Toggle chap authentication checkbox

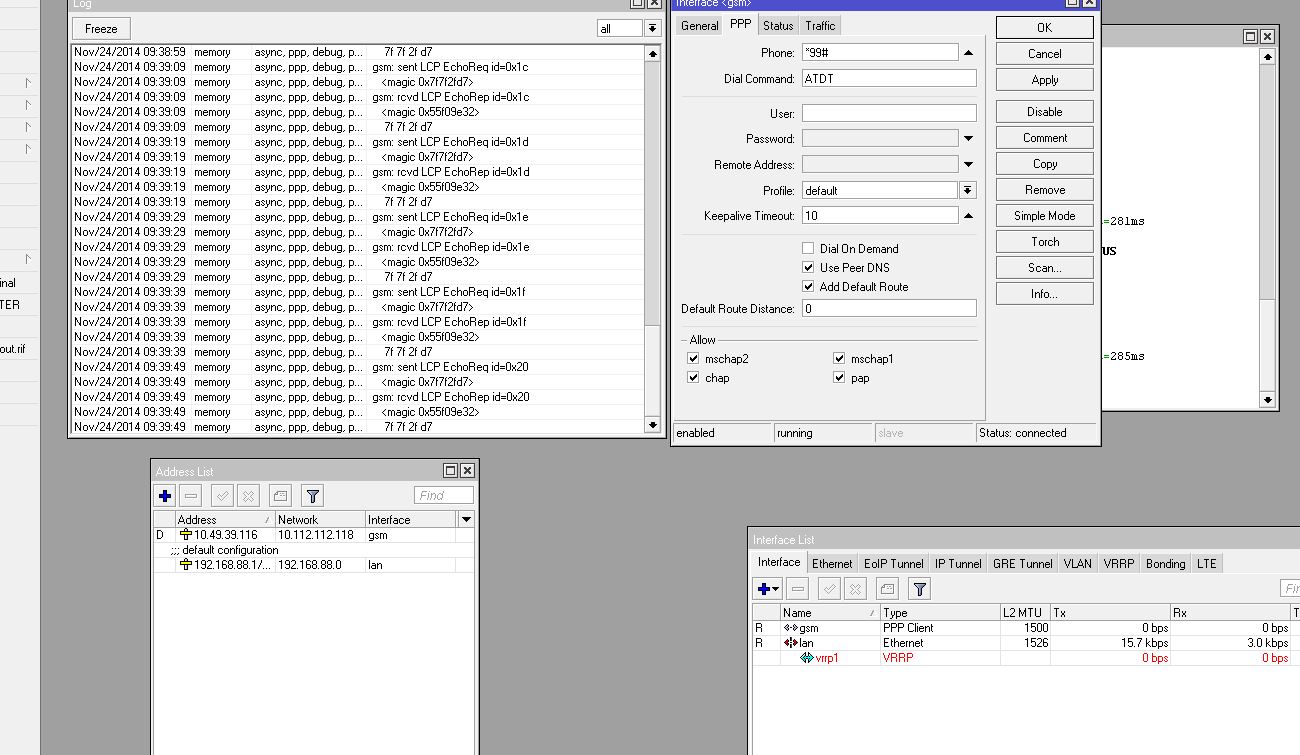(x=693, y=378)
